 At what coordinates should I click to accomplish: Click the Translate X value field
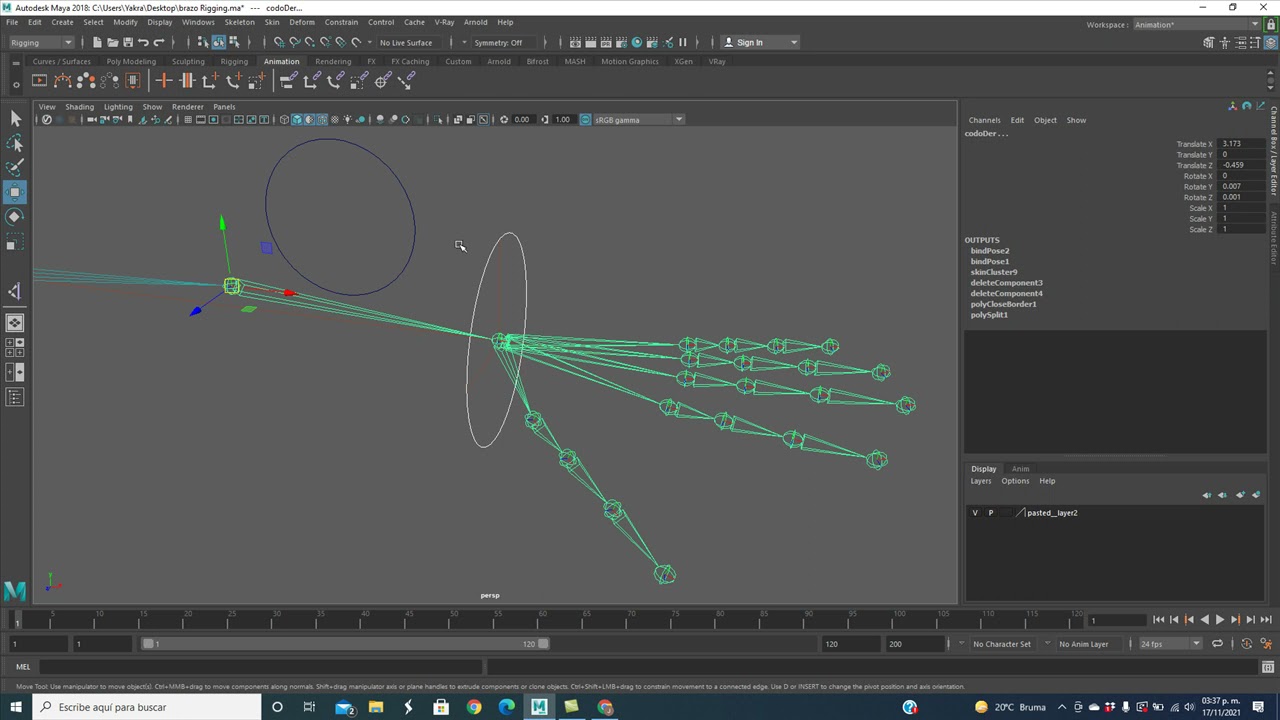1243,144
